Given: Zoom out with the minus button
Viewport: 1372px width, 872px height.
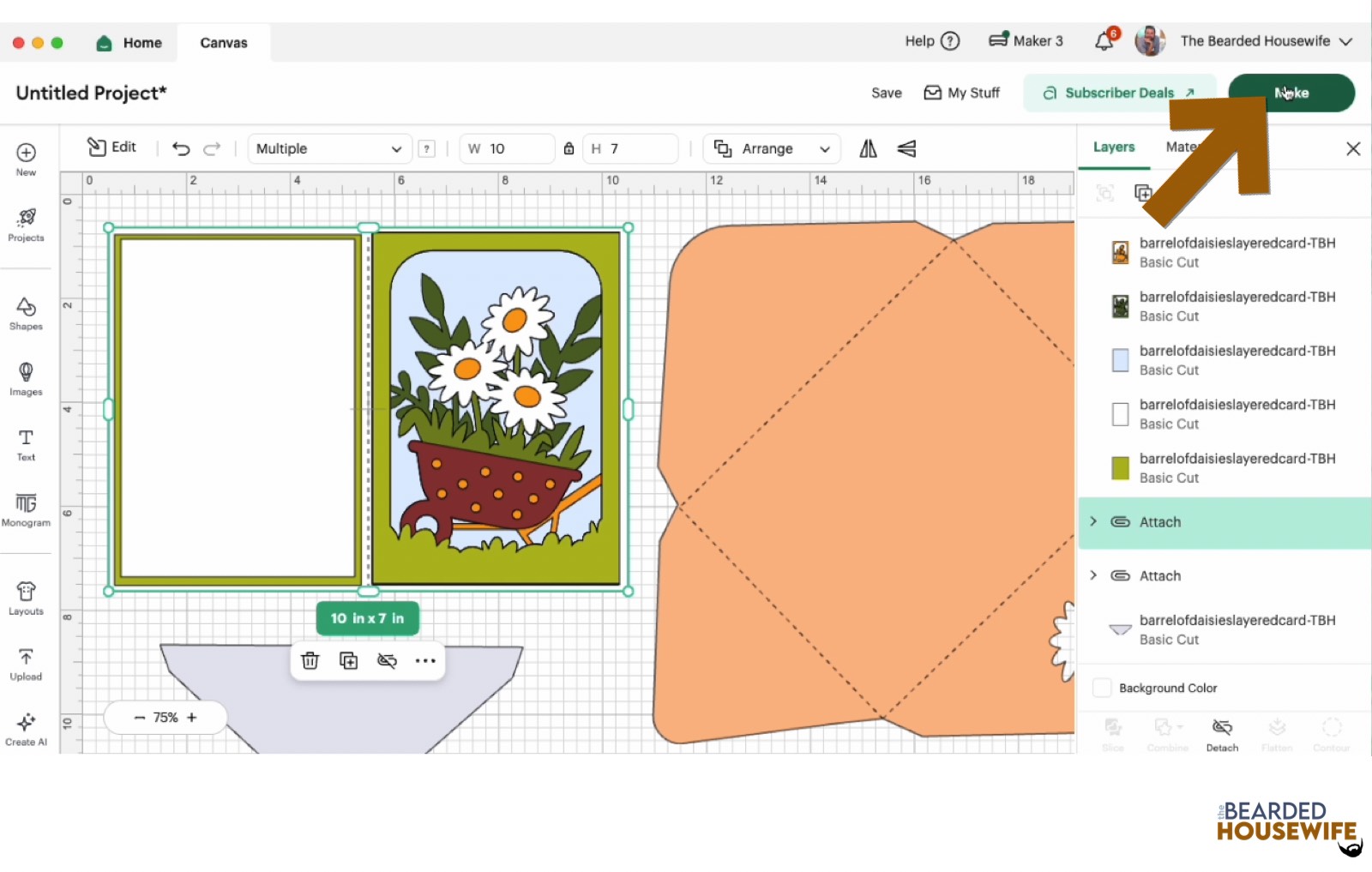Looking at the screenshot, I should (x=140, y=718).
